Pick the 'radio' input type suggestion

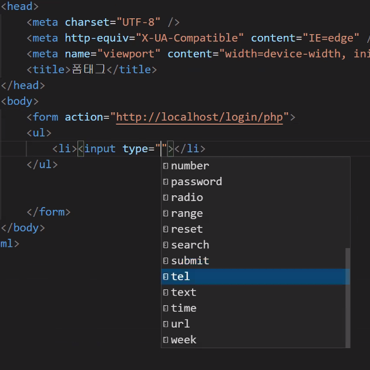255,197
